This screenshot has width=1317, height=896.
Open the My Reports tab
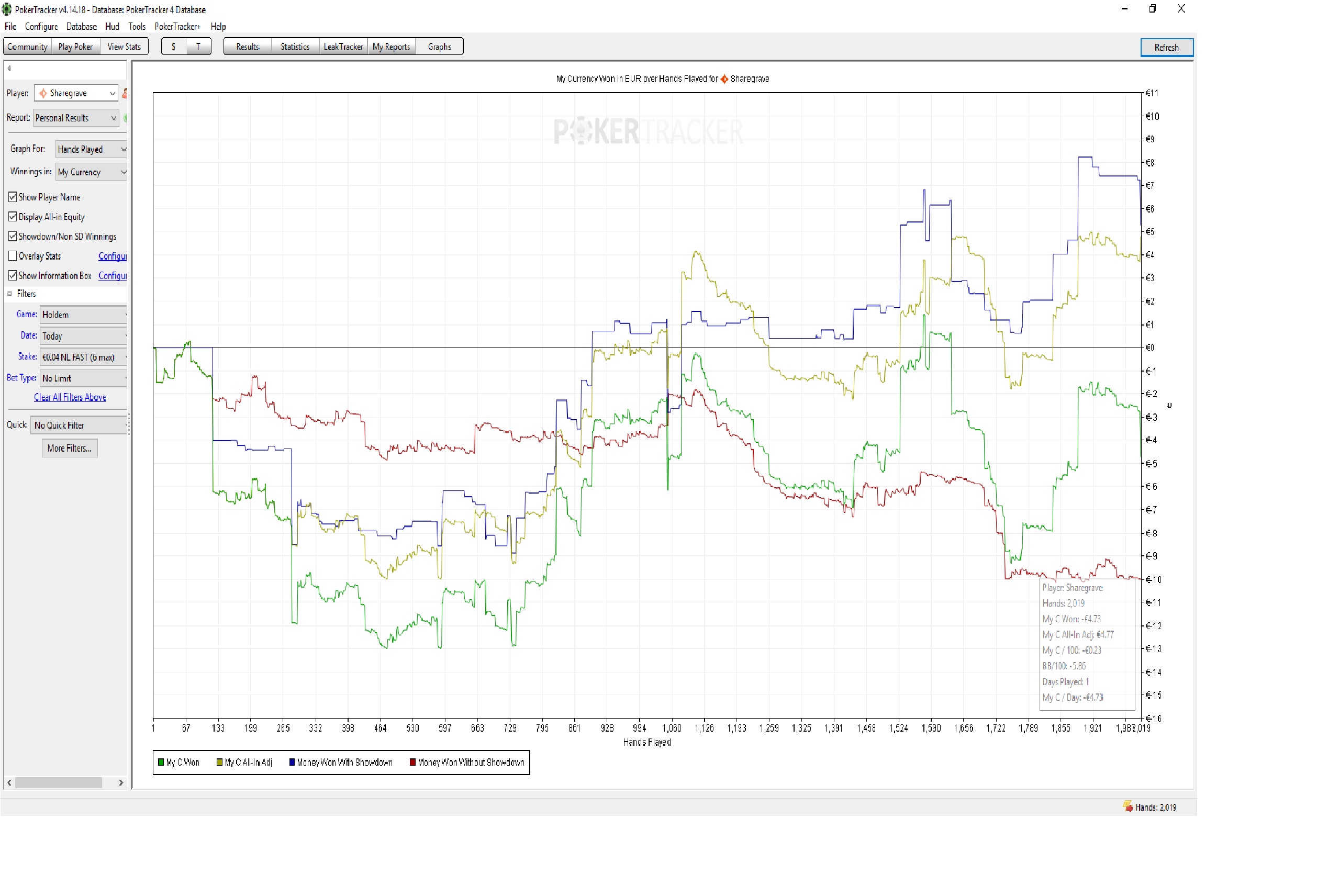pyautogui.click(x=391, y=47)
